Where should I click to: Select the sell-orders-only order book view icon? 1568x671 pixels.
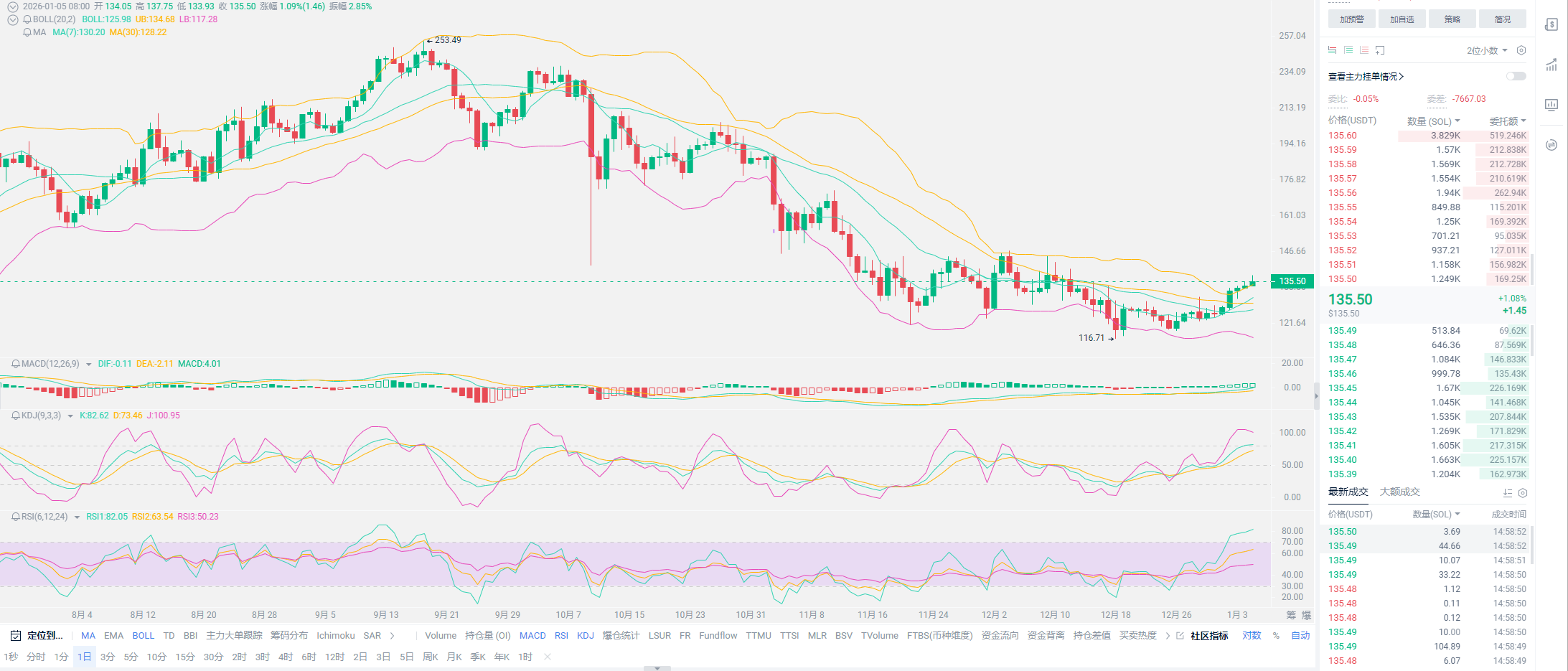point(1364,50)
